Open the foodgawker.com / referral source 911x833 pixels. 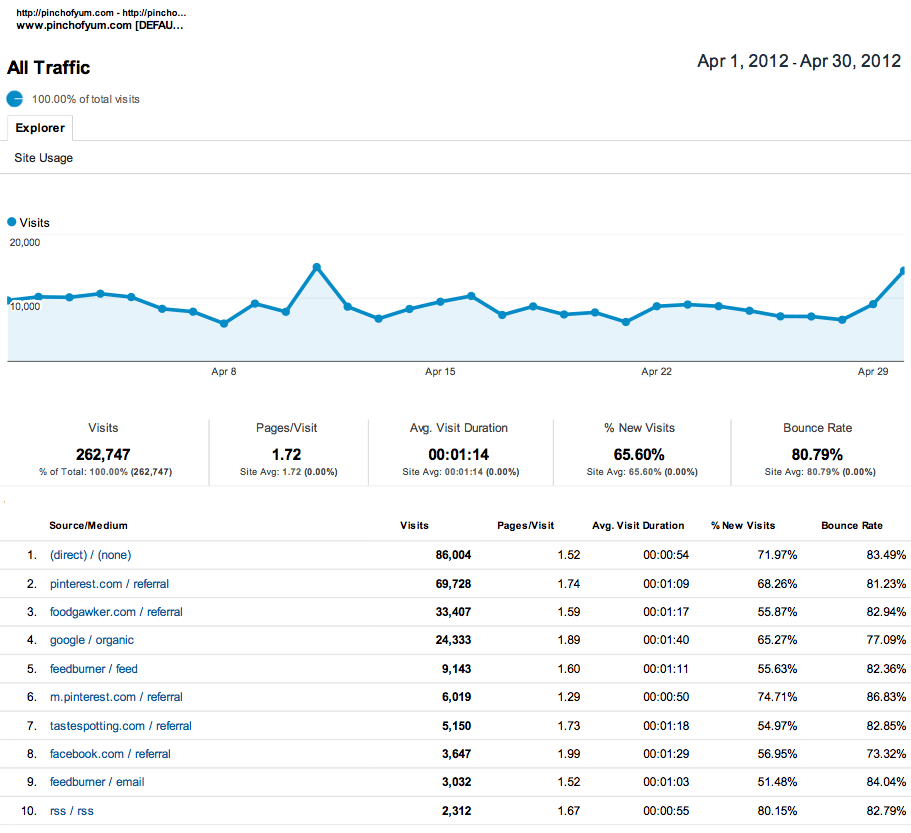[x=117, y=612]
